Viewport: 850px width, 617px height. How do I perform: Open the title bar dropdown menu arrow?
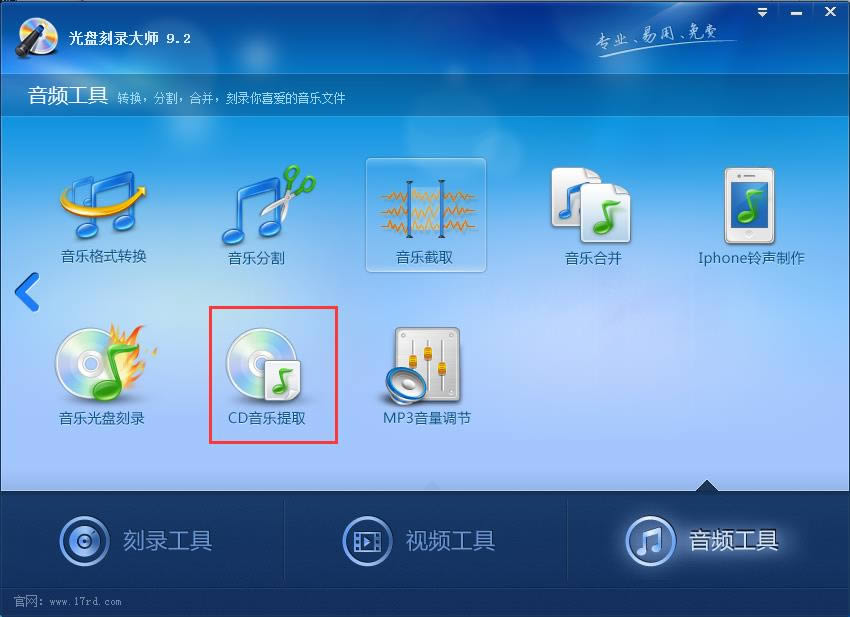click(762, 12)
